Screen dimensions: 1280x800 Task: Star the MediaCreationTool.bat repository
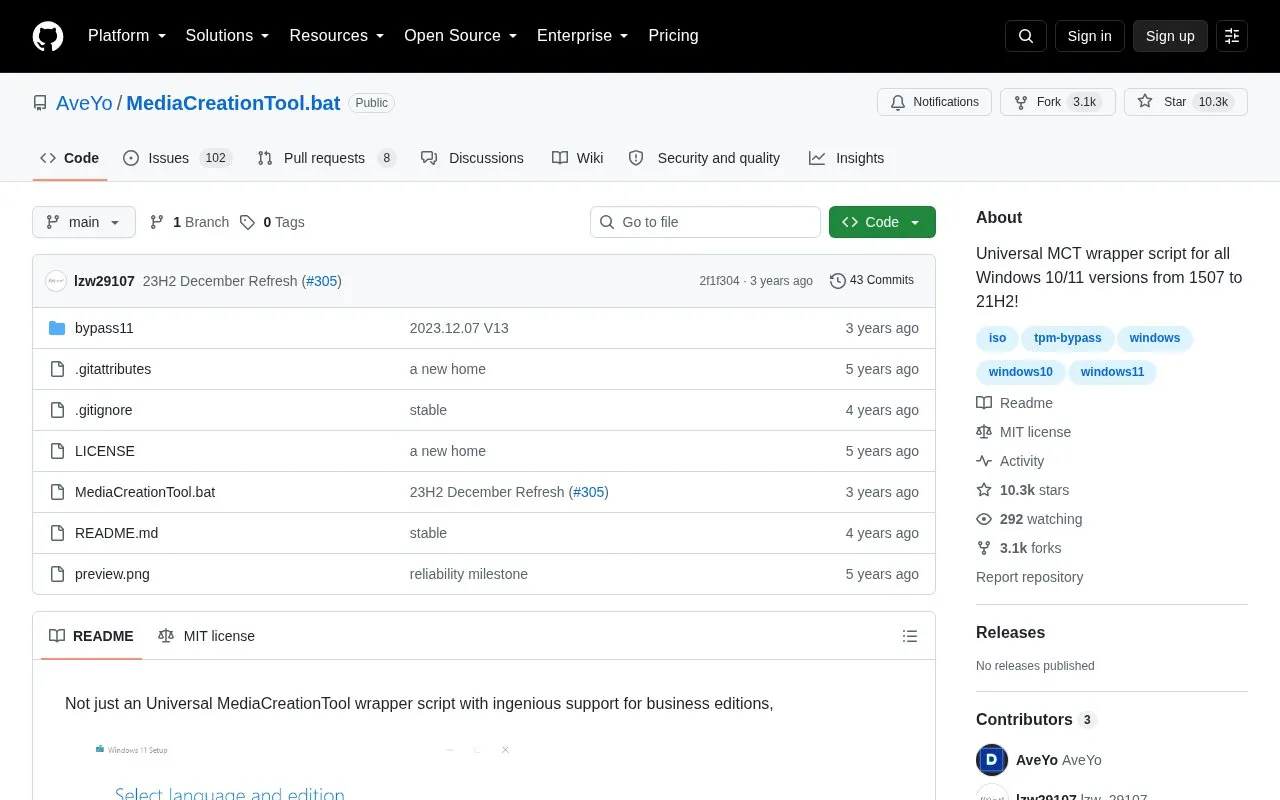[x=1186, y=102]
